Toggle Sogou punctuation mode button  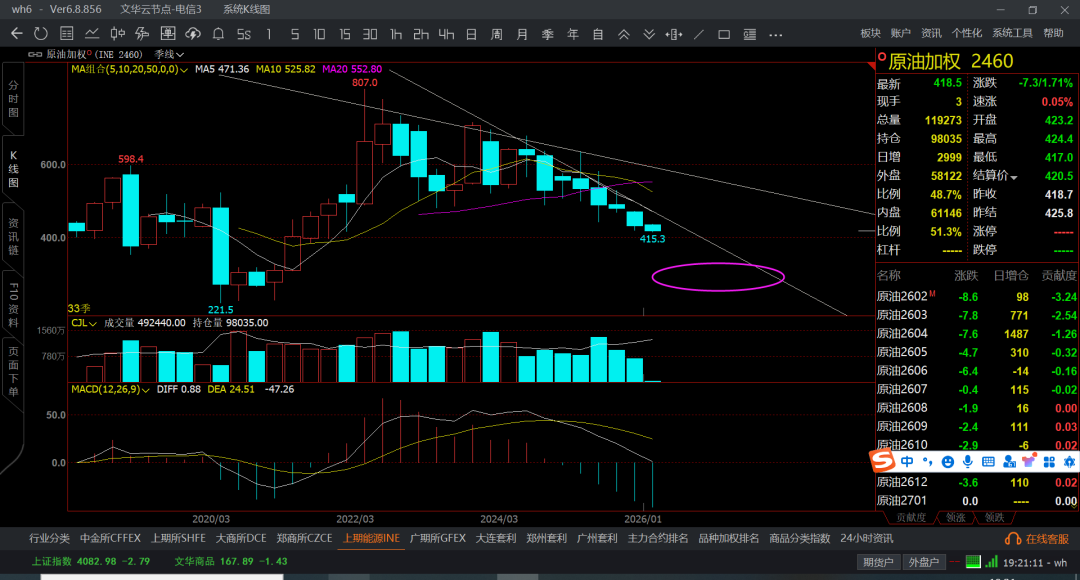(928, 462)
